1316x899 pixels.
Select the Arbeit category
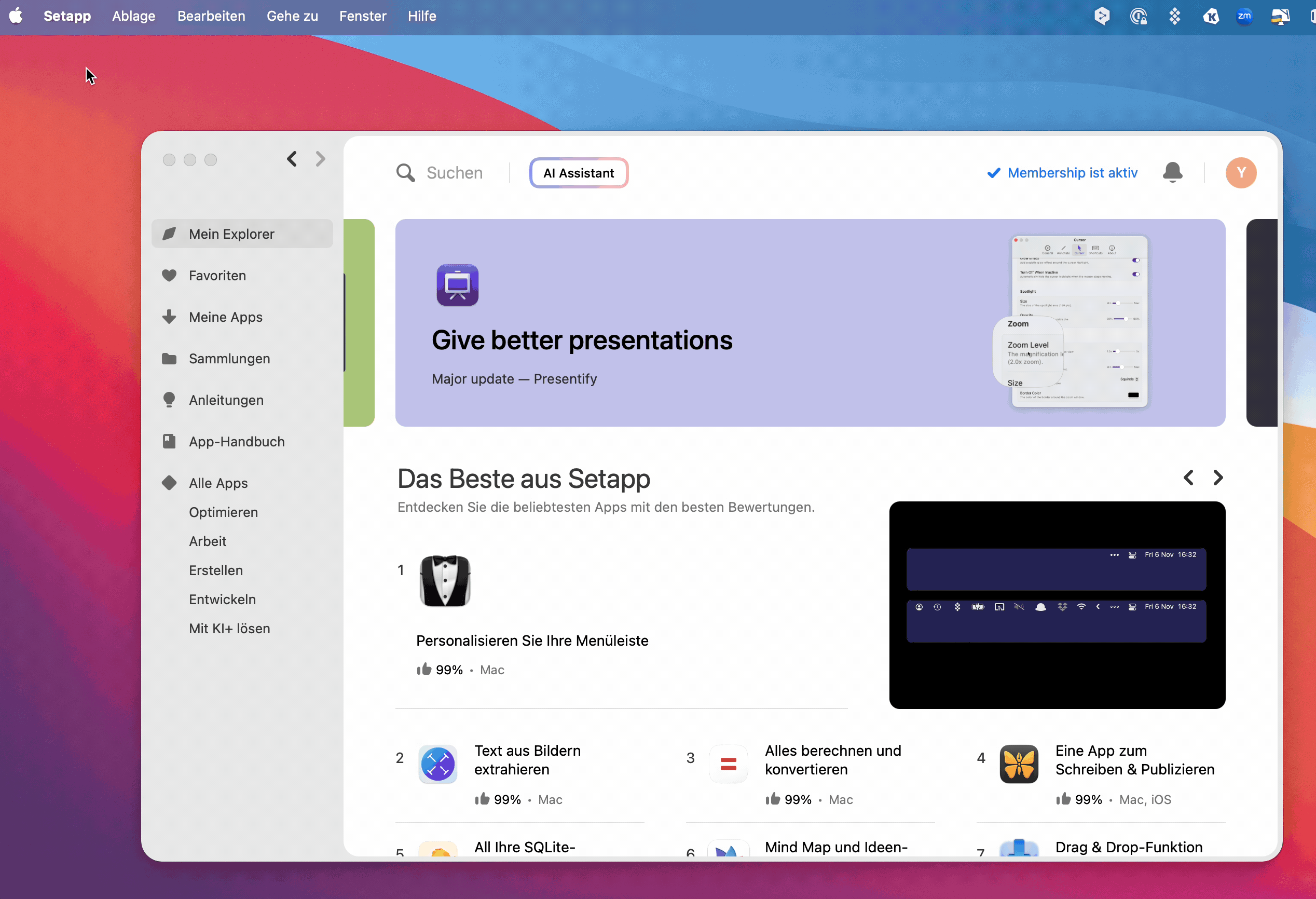pyautogui.click(x=207, y=541)
